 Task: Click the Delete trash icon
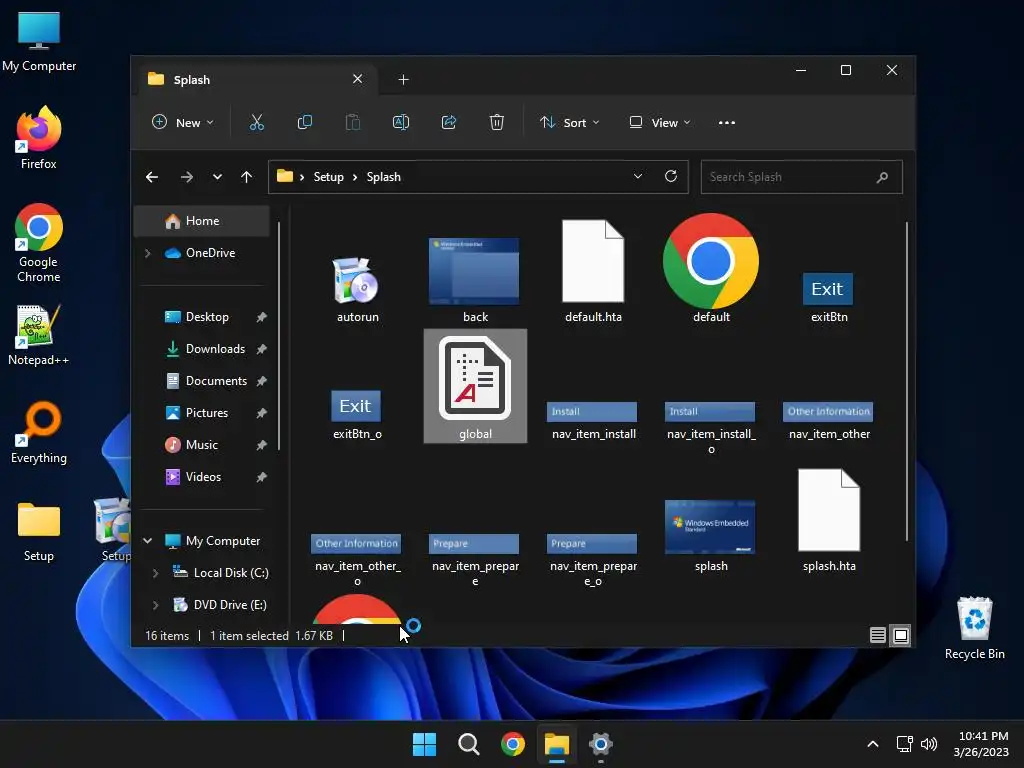pyautogui.click(x=496, y=122)
